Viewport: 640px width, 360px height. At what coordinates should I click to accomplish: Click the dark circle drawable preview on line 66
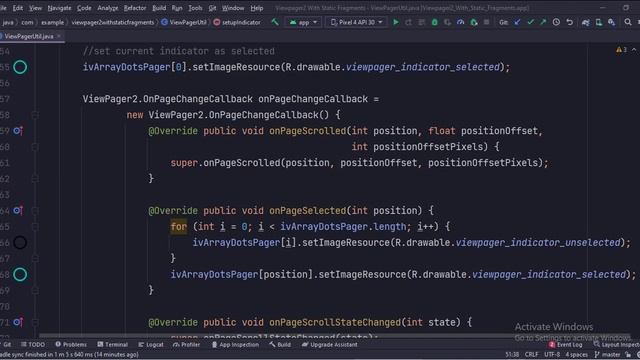[x=20, y=242]
